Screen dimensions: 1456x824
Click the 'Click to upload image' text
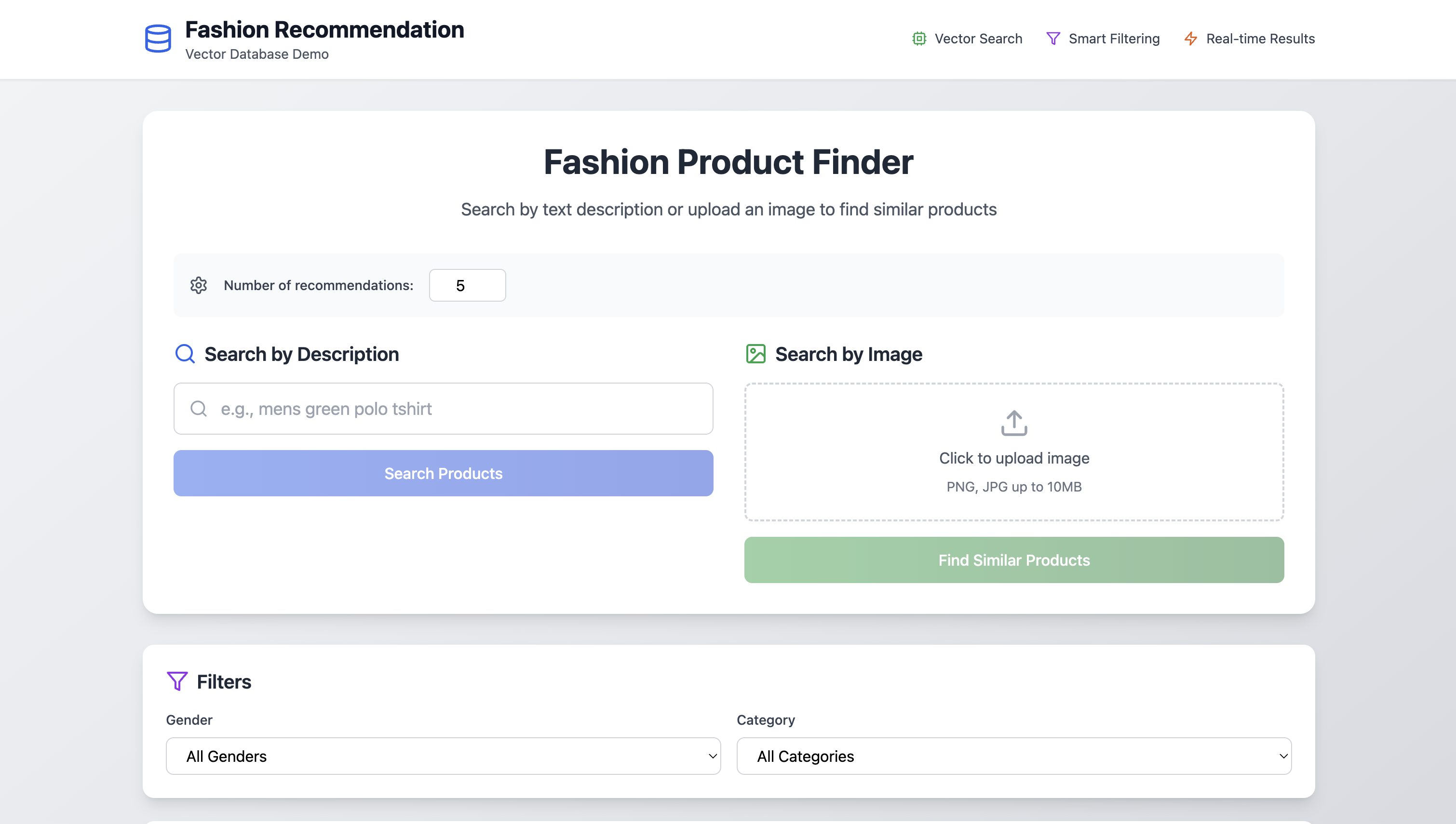(1014, 458)
